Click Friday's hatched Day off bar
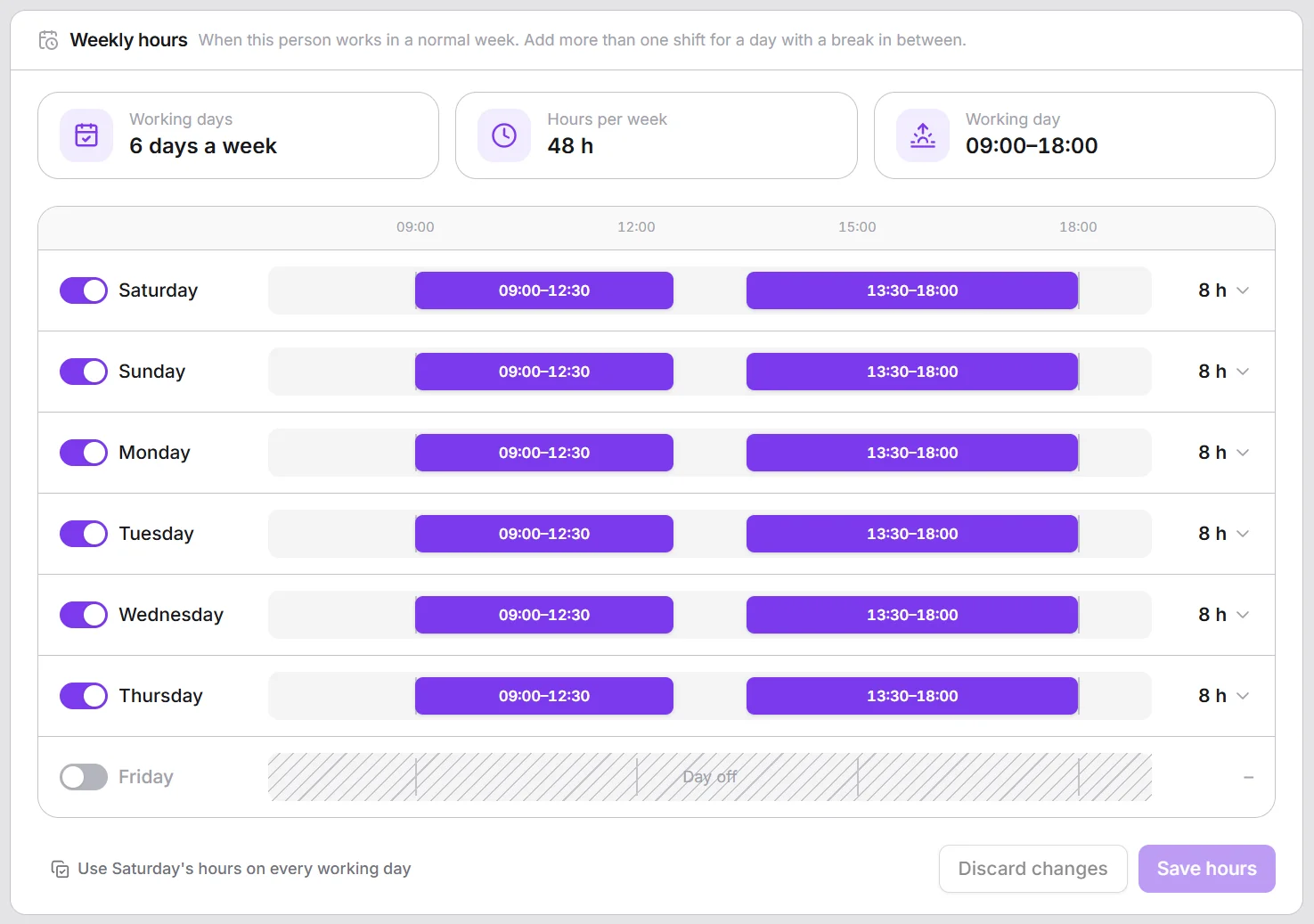1314x924 pixels. [x=710, y=777]
